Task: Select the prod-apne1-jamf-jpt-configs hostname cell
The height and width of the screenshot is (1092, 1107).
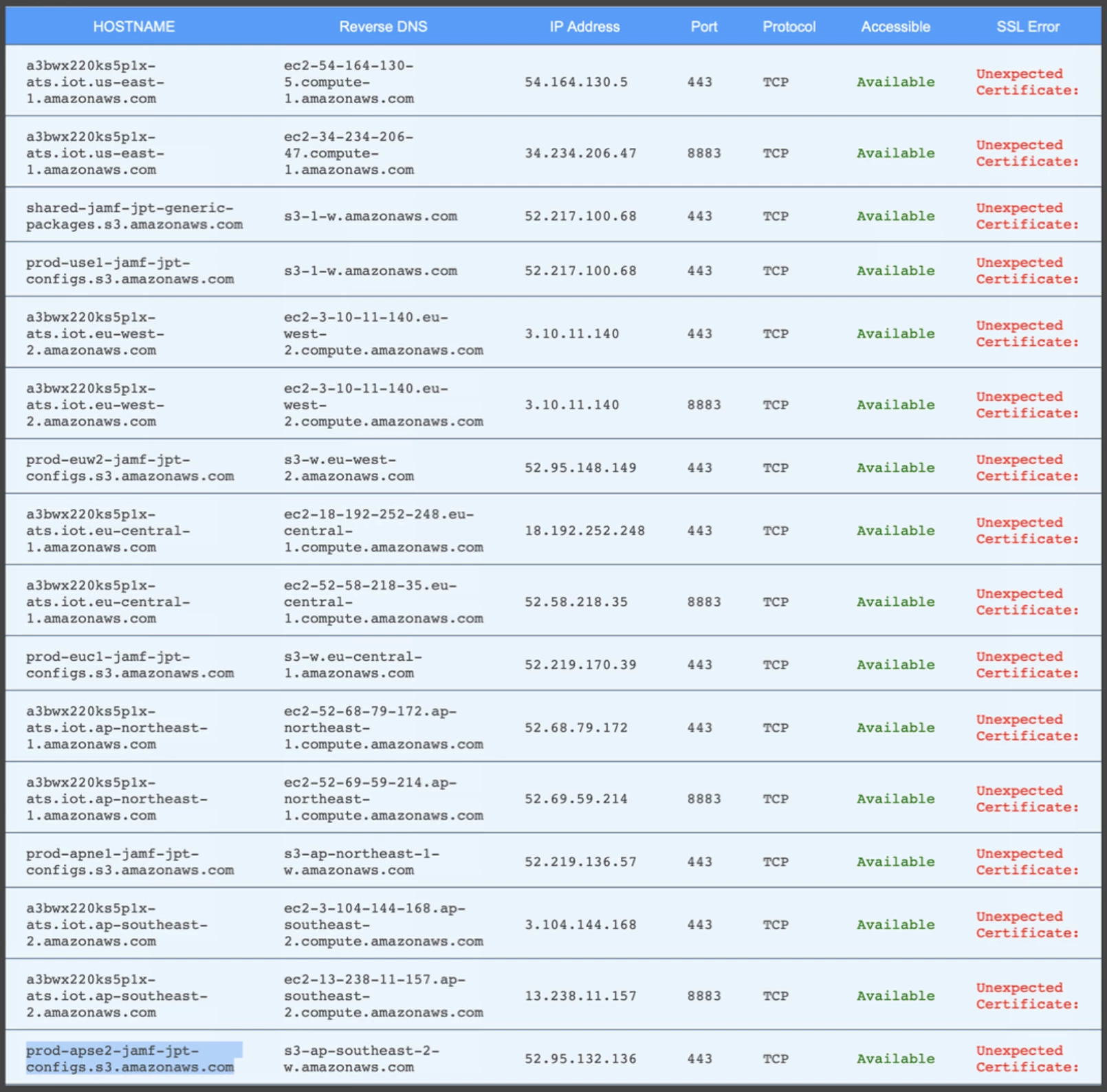Action: point(130,862)
